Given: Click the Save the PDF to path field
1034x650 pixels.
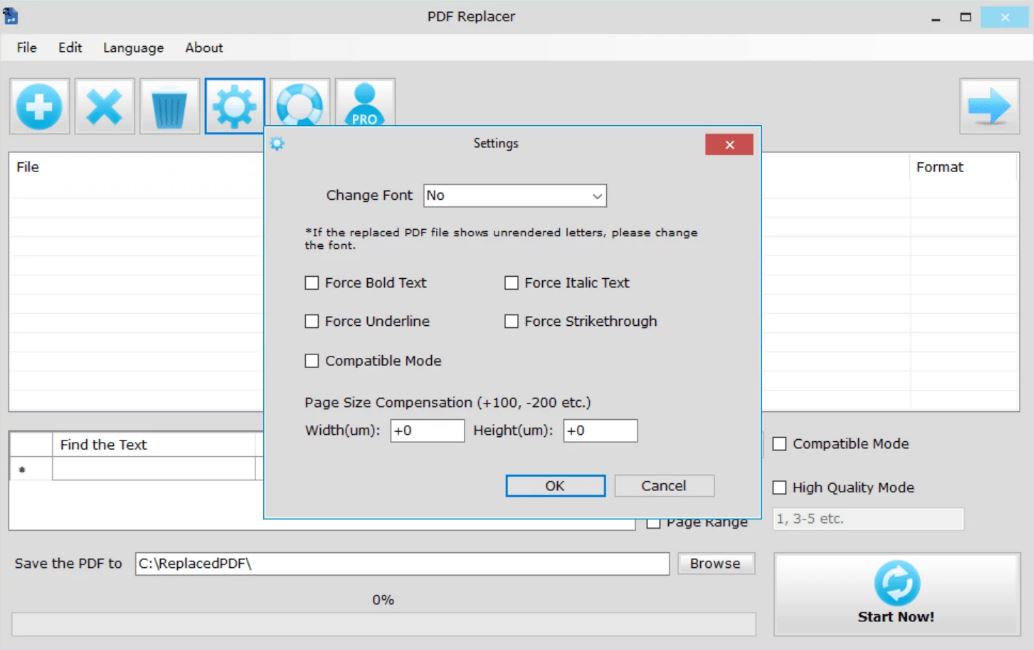Looking at the screenshot, I should click(402, 564).
